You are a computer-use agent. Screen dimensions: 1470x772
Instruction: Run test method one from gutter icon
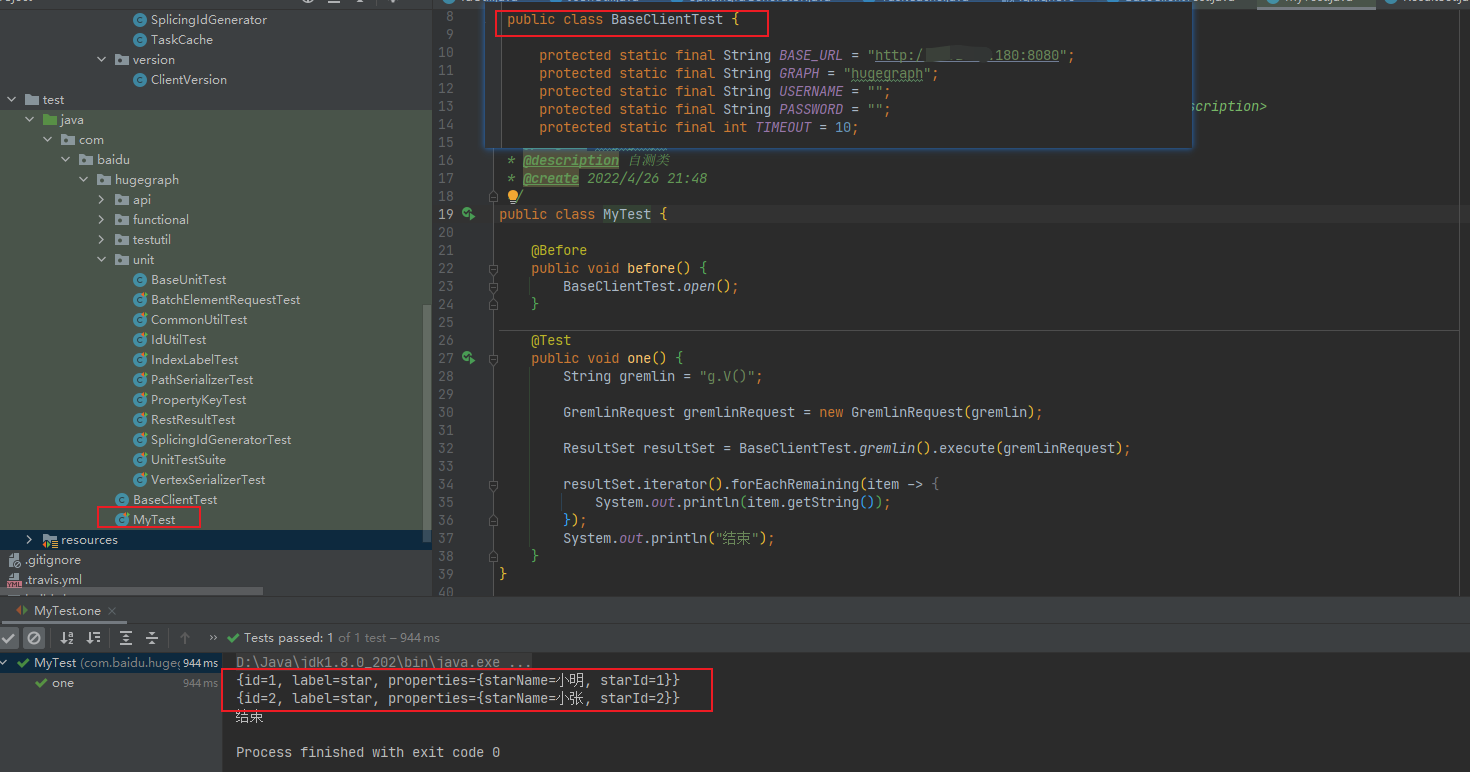click(469, 357)
